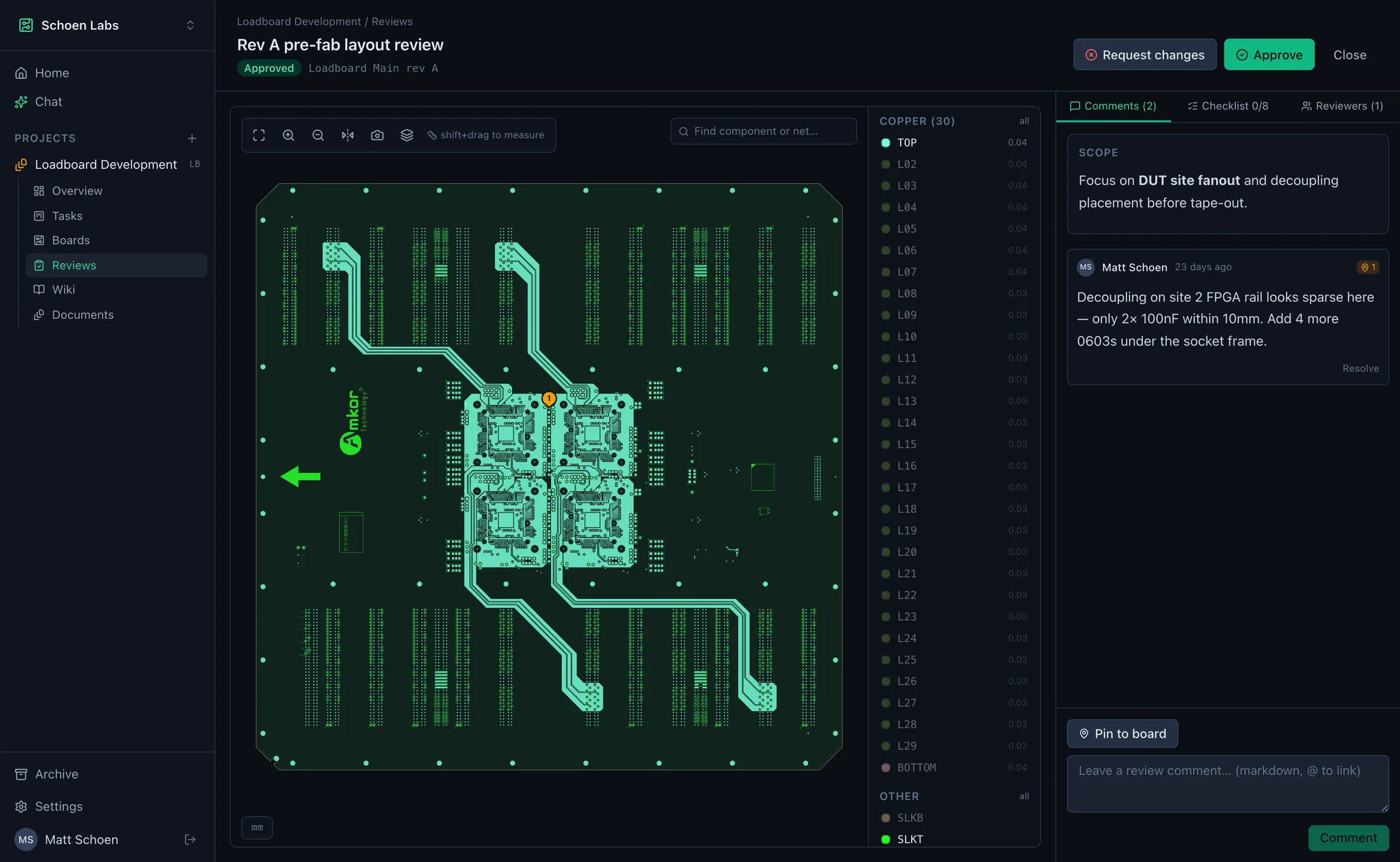Image resolution: width=1400 pixels, height=862 pixels.
Task: Approve the layout review
Action: coord(1269,55)
